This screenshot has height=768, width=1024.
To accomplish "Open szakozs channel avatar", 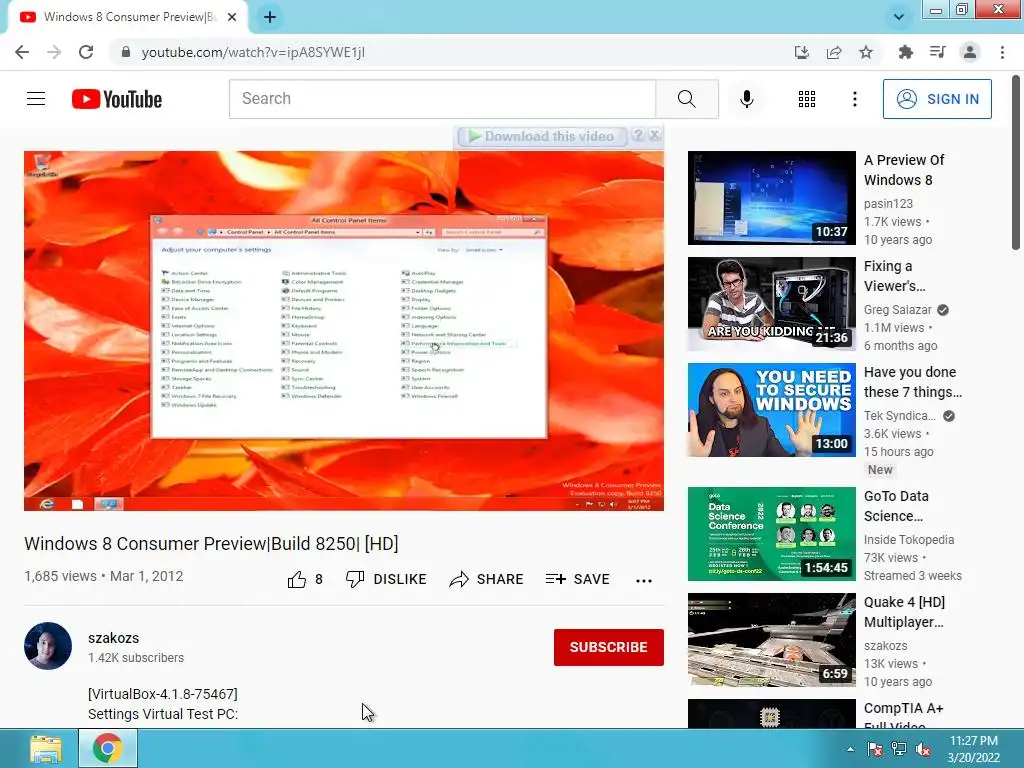I will 48,646.
